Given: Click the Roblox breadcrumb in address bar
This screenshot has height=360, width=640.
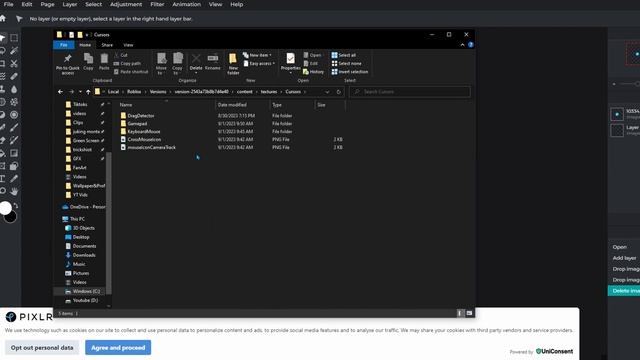Looking at the screenshot, I should point(134,92).
